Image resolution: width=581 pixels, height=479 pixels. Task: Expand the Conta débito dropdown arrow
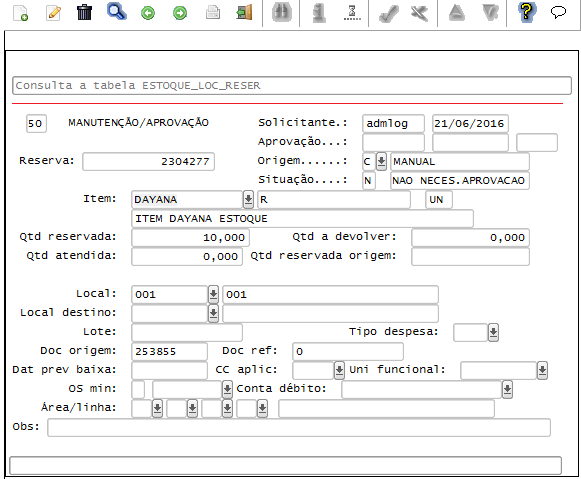[507, 389]
